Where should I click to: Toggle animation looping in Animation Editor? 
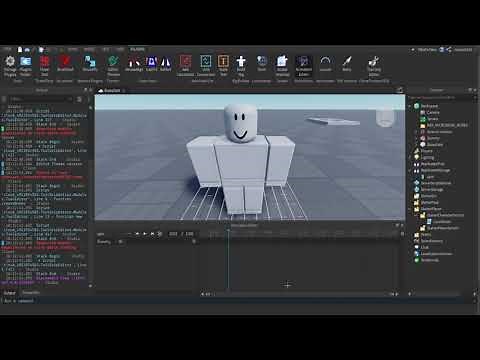pos(160,234)
